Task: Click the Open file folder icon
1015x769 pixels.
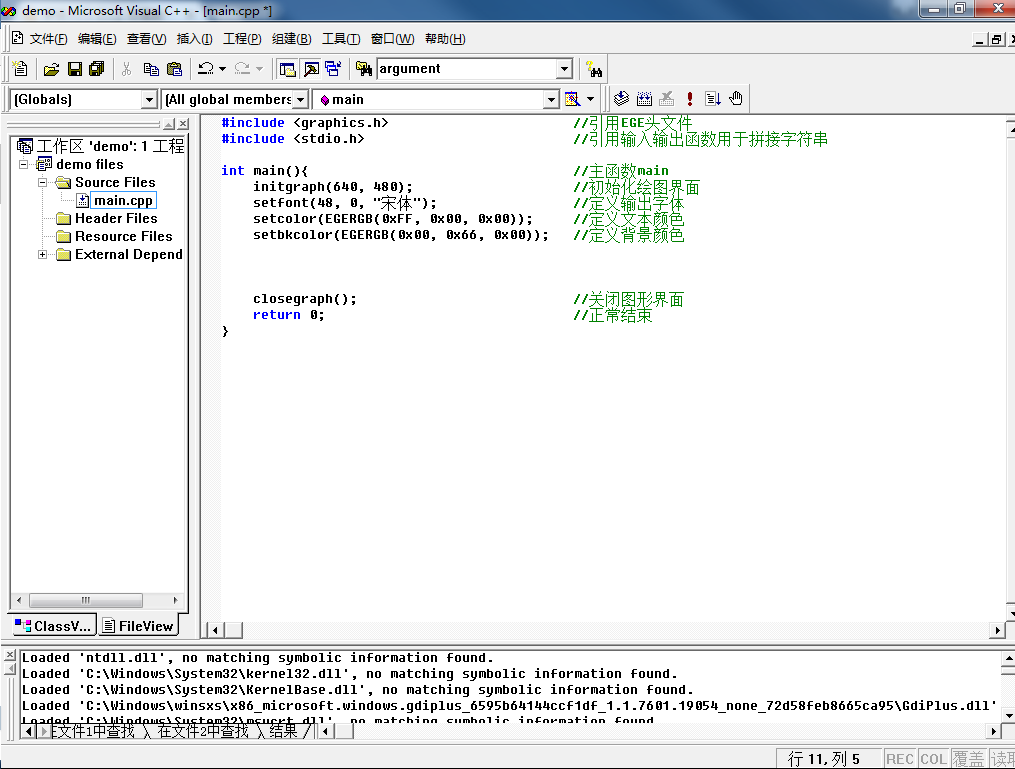Action: pos(51,69)
